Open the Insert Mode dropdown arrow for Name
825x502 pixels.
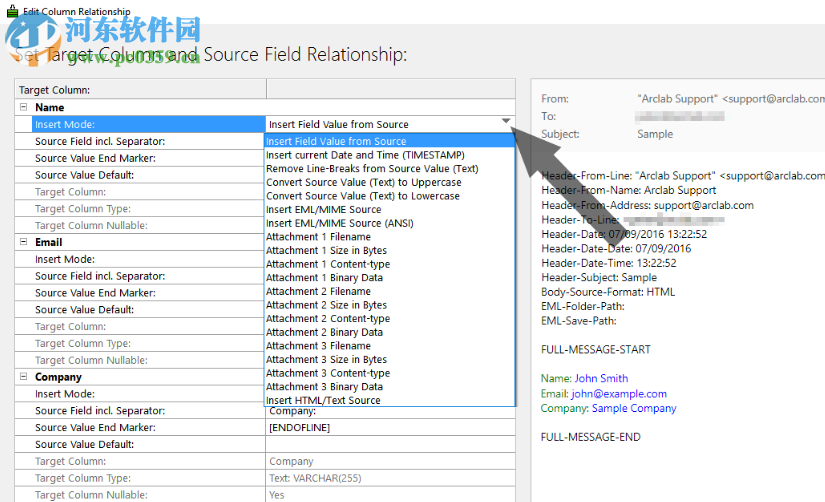pos(506,121)
